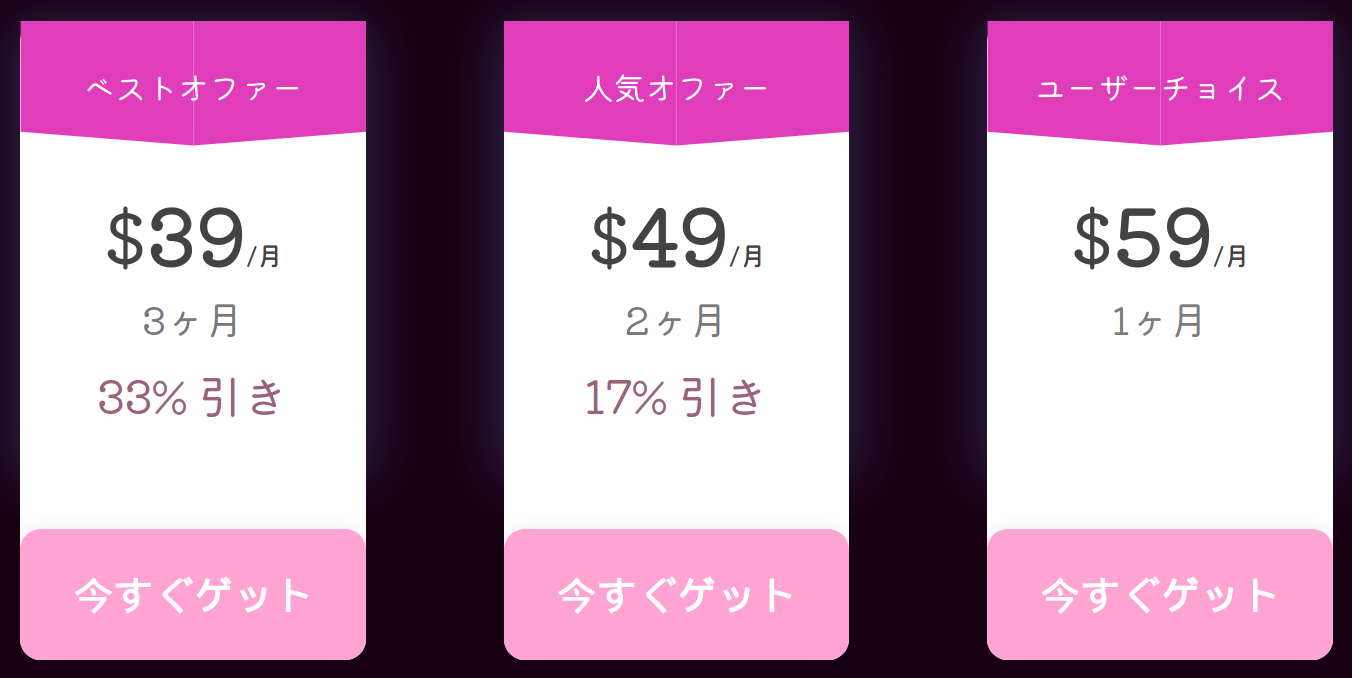
Task: Click 今すぐゲット button in $59 plan
Action: (1160, 595)
